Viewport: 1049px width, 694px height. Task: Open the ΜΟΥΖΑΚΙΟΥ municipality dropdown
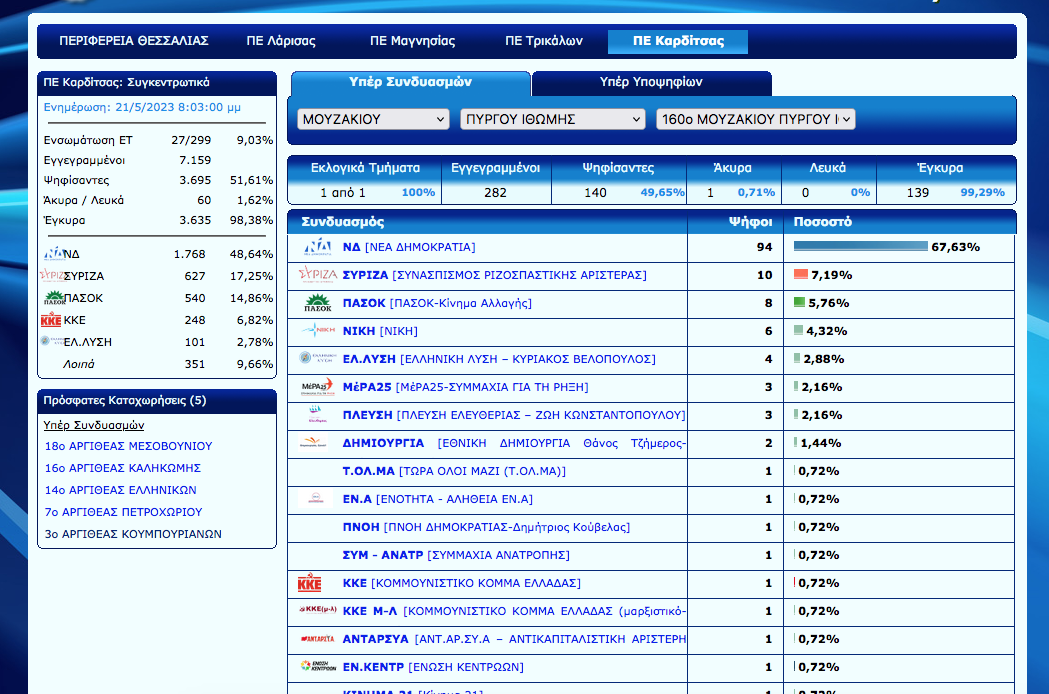373,119
